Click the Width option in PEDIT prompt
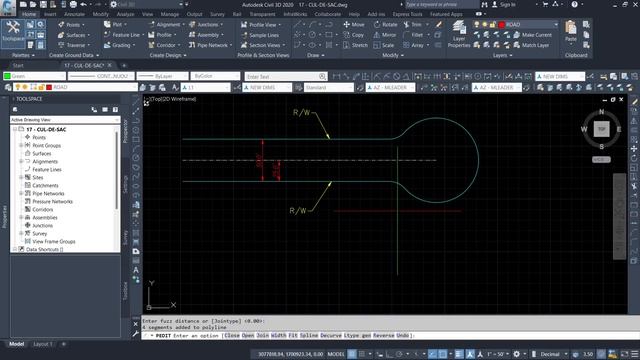Viewport: 640px width, 360px height. tap(278, 336)
